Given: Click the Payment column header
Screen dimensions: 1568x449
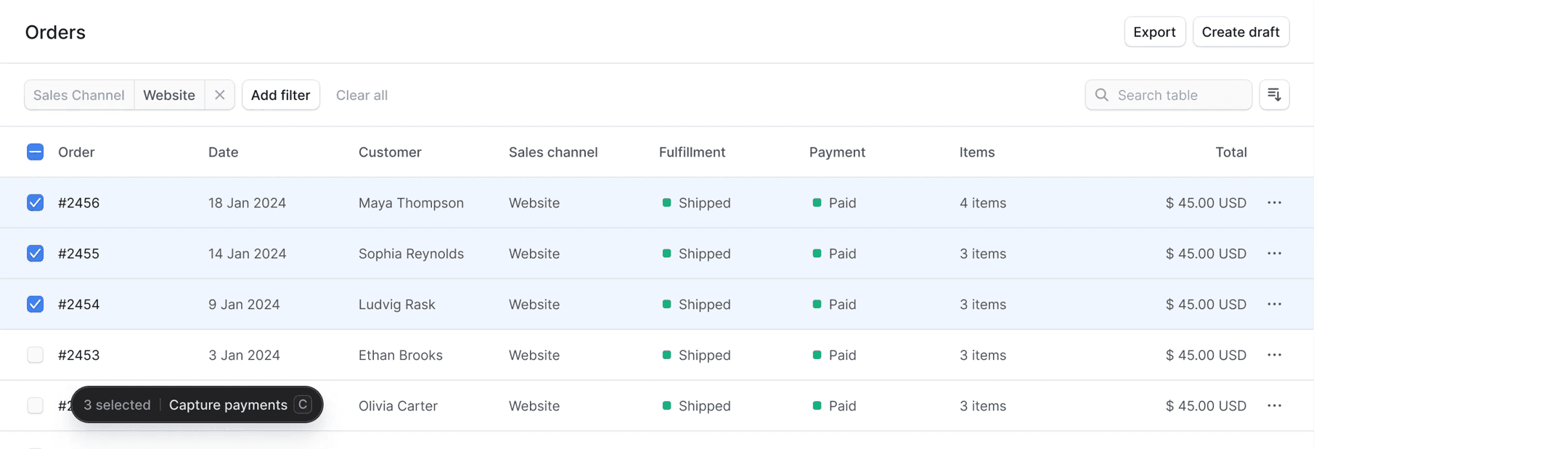Looking at the screenshot, I should 837,152.
